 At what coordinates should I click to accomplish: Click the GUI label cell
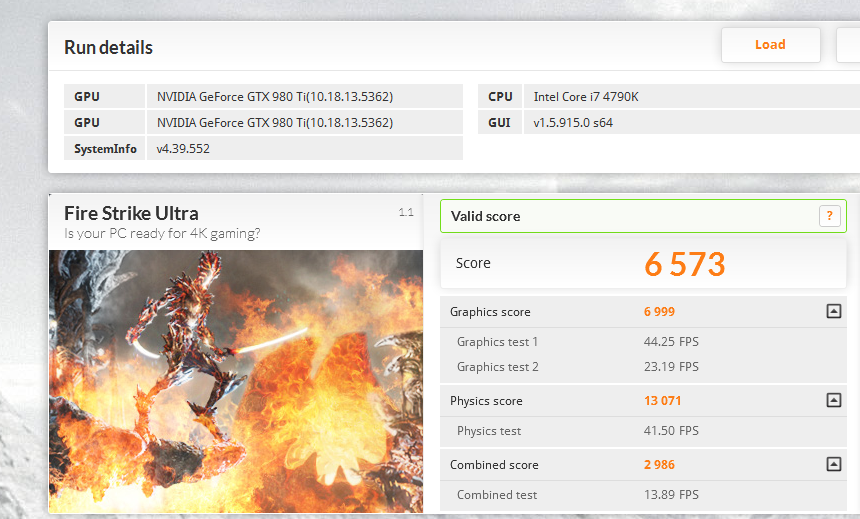(x=500, y=122)
